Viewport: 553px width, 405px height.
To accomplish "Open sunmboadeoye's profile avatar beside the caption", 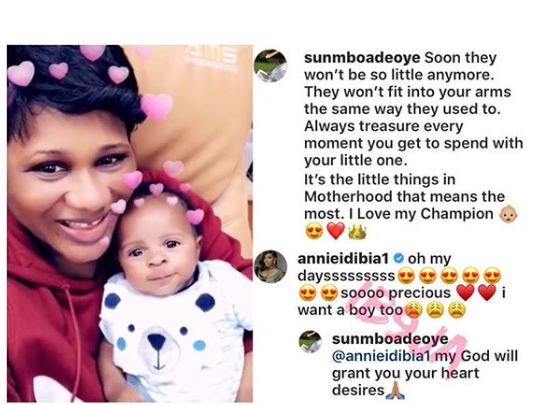I will pos(271,66).
